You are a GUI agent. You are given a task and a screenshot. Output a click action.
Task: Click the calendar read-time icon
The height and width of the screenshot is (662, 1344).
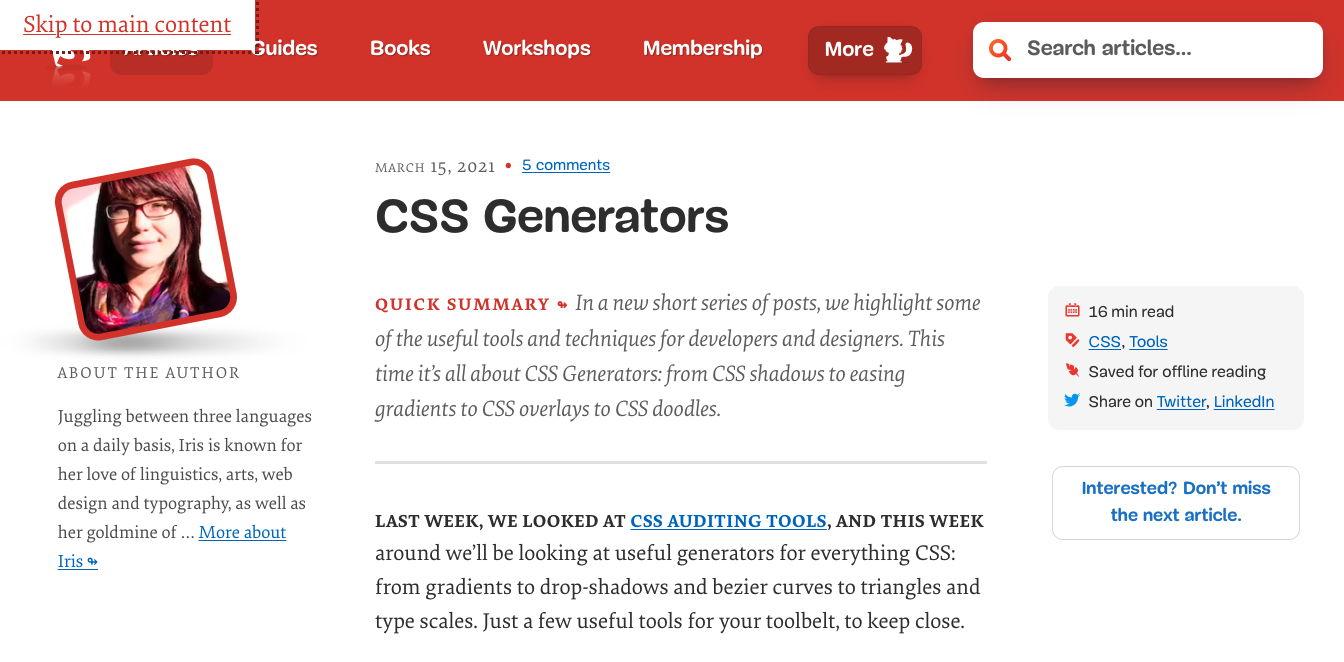click(x=1072, y=311)
